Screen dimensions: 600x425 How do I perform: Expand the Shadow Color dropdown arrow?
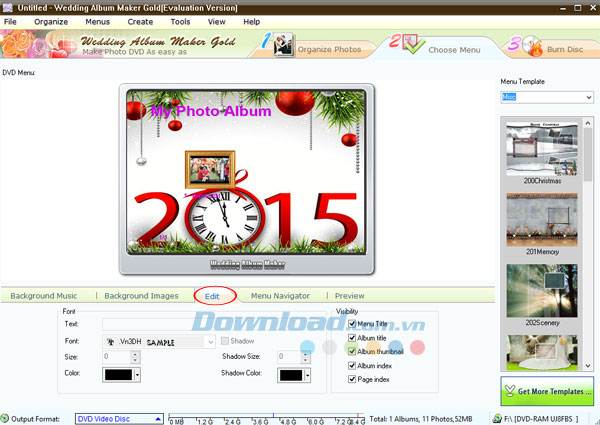point(308,375)
